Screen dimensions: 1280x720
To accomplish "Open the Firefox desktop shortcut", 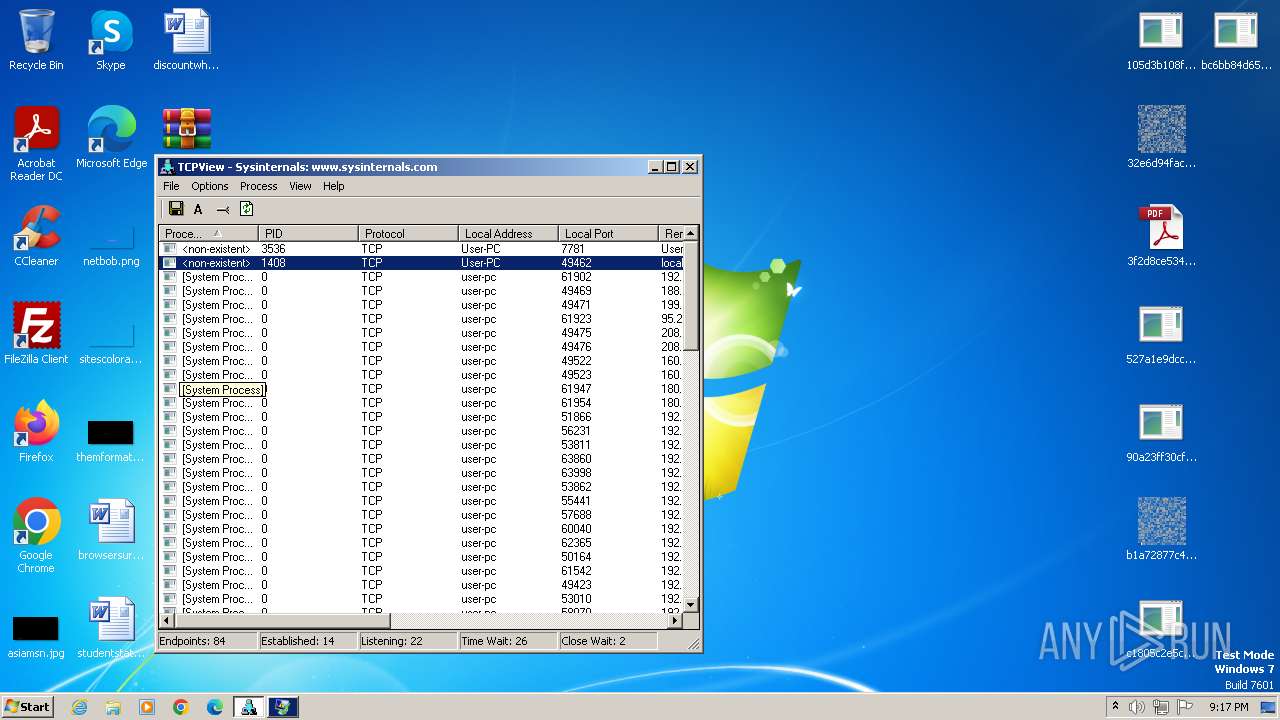I will 36,432.
